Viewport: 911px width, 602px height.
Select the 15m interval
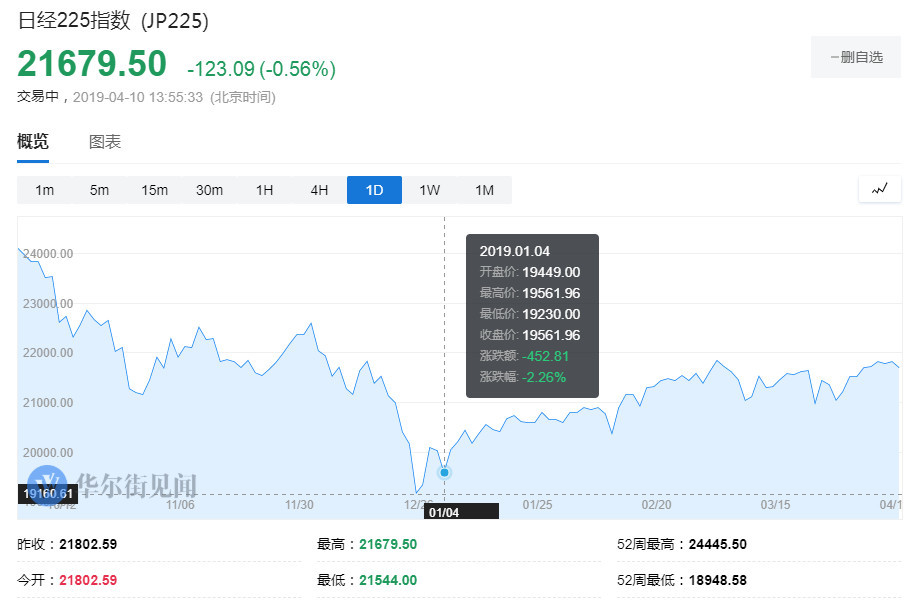pos(155,190)
